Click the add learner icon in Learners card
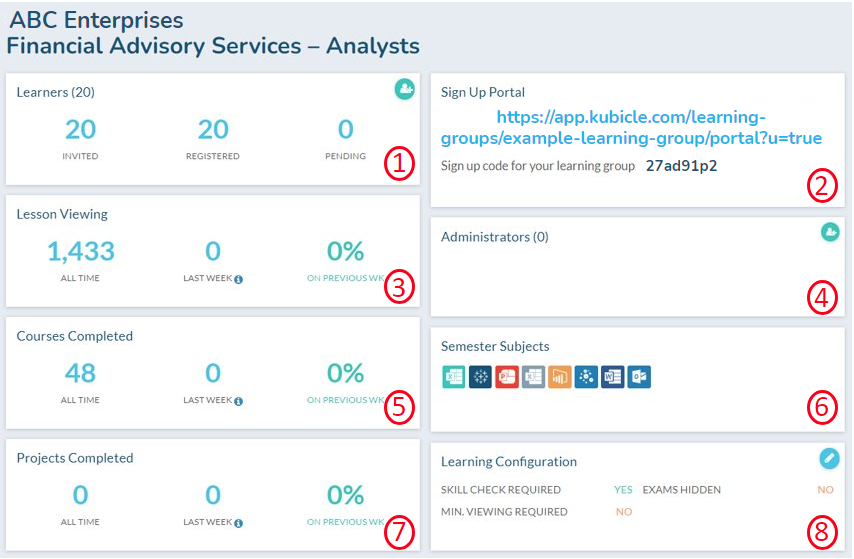 pyautogui.click(x=404, y=91)
